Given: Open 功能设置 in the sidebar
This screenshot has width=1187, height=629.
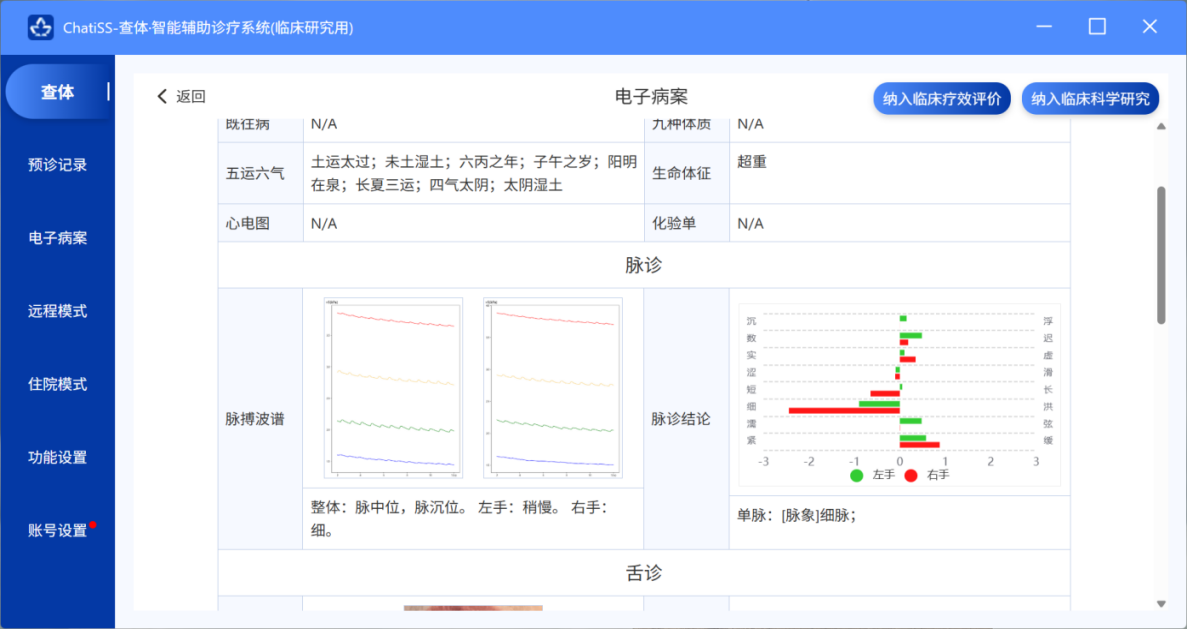Looking at the screenshot, I should coord(58,458).
